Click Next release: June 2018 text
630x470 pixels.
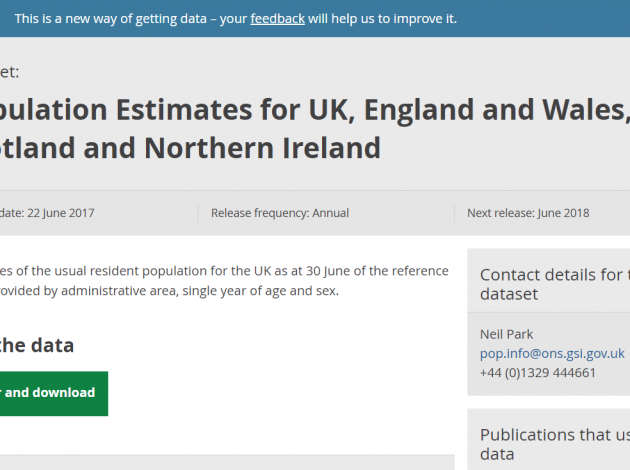tap(528, 213)
